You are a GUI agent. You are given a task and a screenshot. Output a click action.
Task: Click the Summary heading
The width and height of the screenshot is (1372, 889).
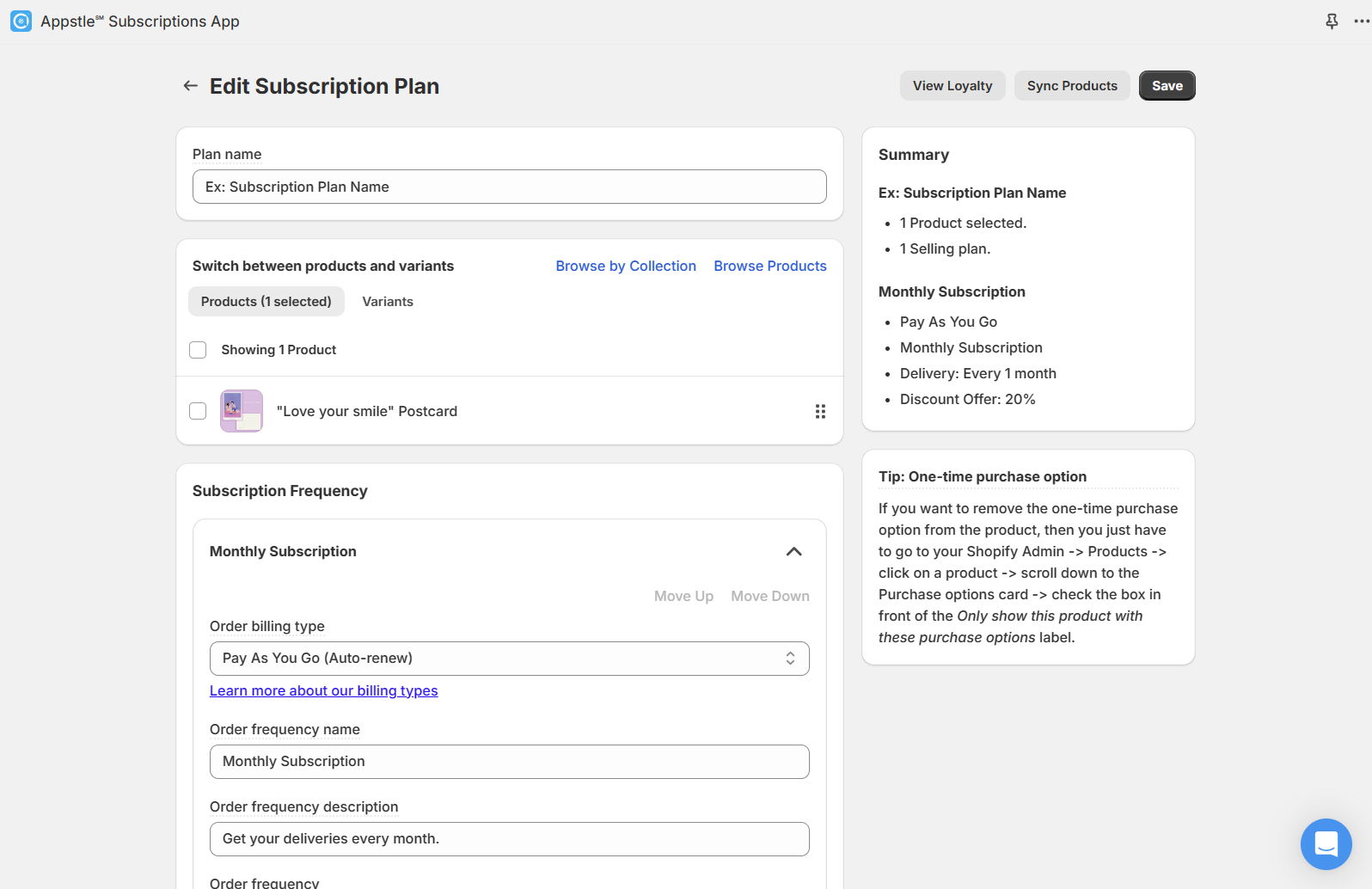click(x=914, y=155)
